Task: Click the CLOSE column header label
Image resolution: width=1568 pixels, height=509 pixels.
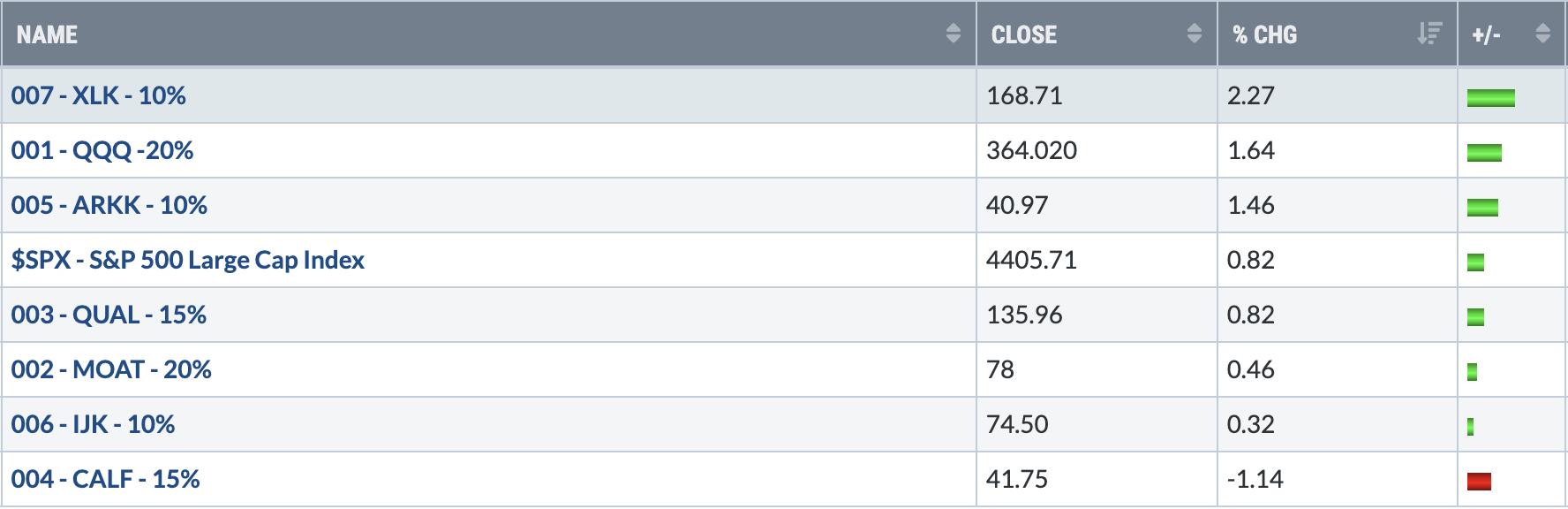Action: pyautogui.click(x=1024, y=34)
